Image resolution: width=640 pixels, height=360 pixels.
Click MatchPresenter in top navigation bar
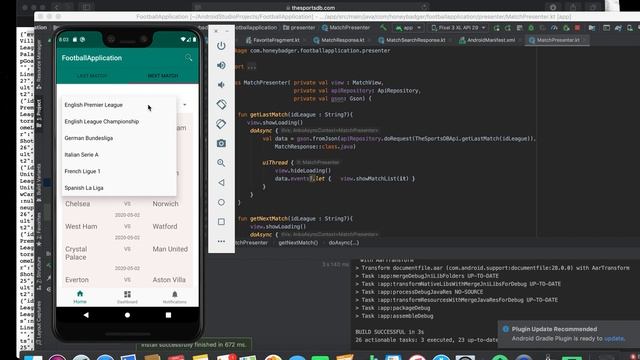click(346, 28)
